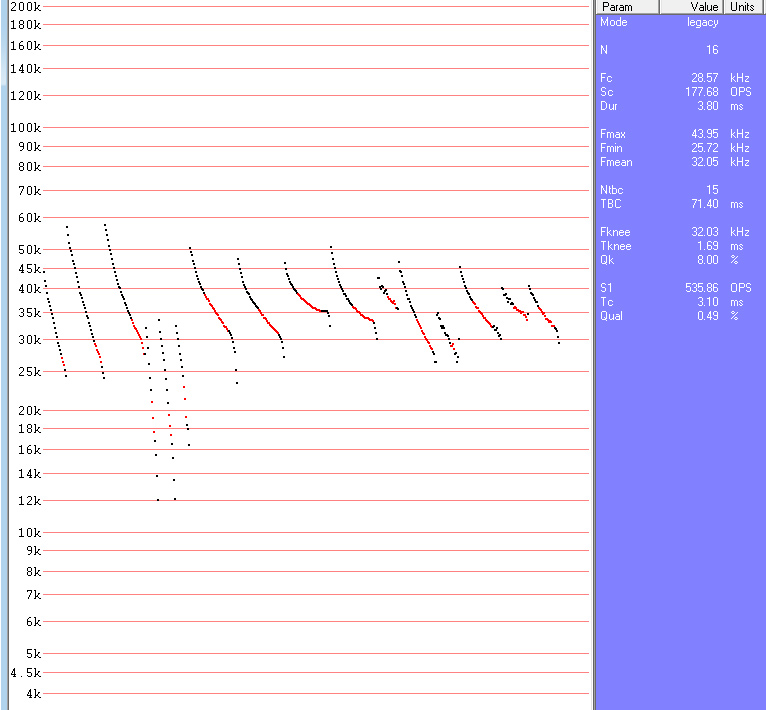Image resolution: width=766 pixels, height=710 pixels.
Task: Select the N parameter label
Action: click(603, 49)
